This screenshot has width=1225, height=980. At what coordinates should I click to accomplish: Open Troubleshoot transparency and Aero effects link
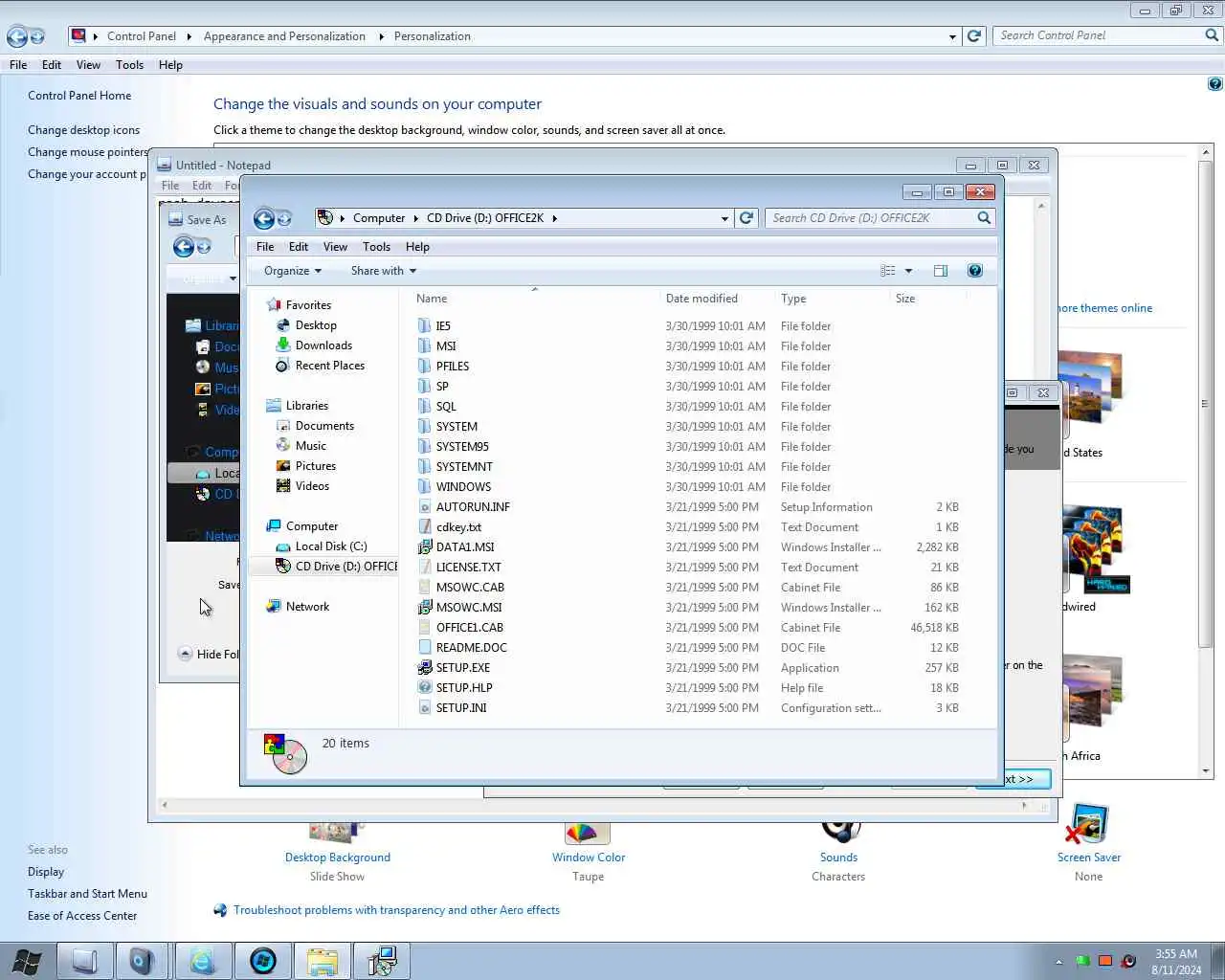396,910
